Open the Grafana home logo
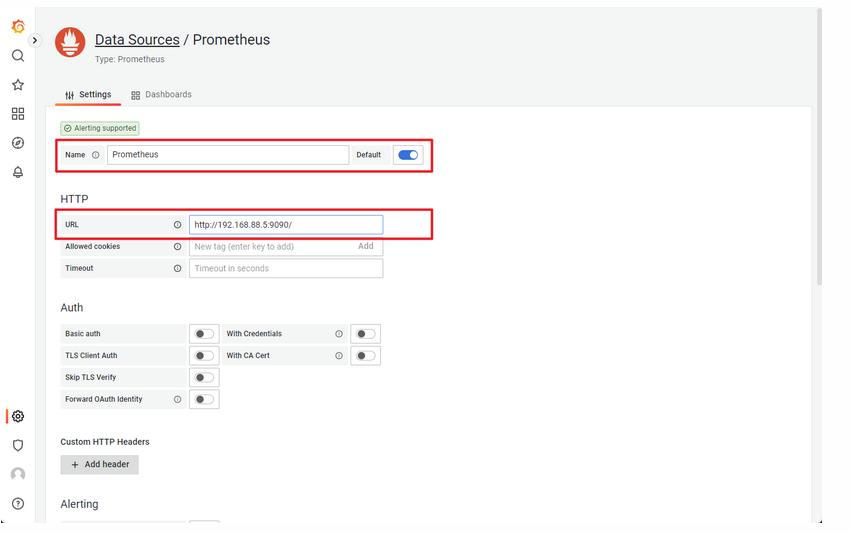 [18, 26]
